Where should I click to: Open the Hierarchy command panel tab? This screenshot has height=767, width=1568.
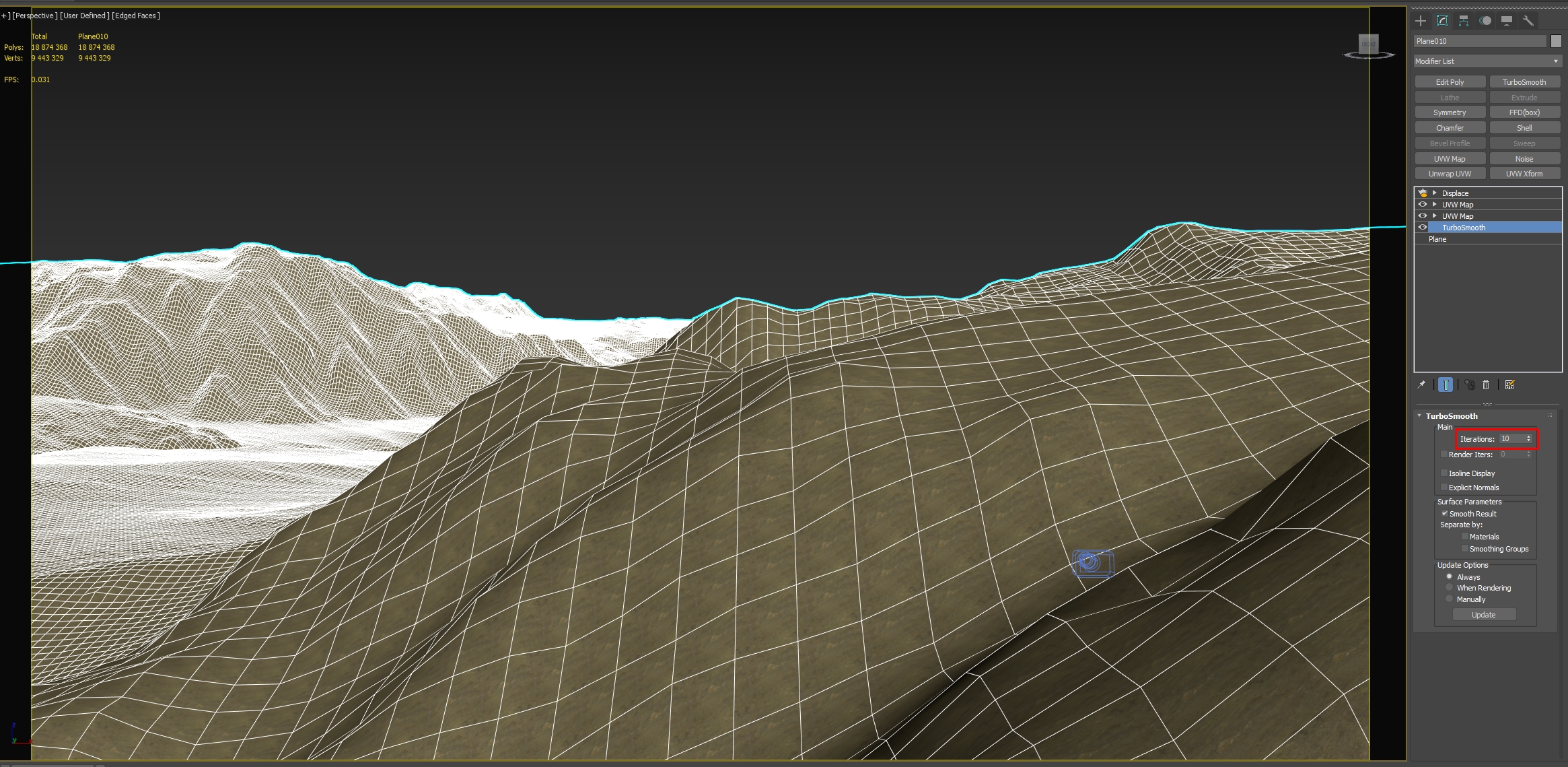[x=1464, y=21]
